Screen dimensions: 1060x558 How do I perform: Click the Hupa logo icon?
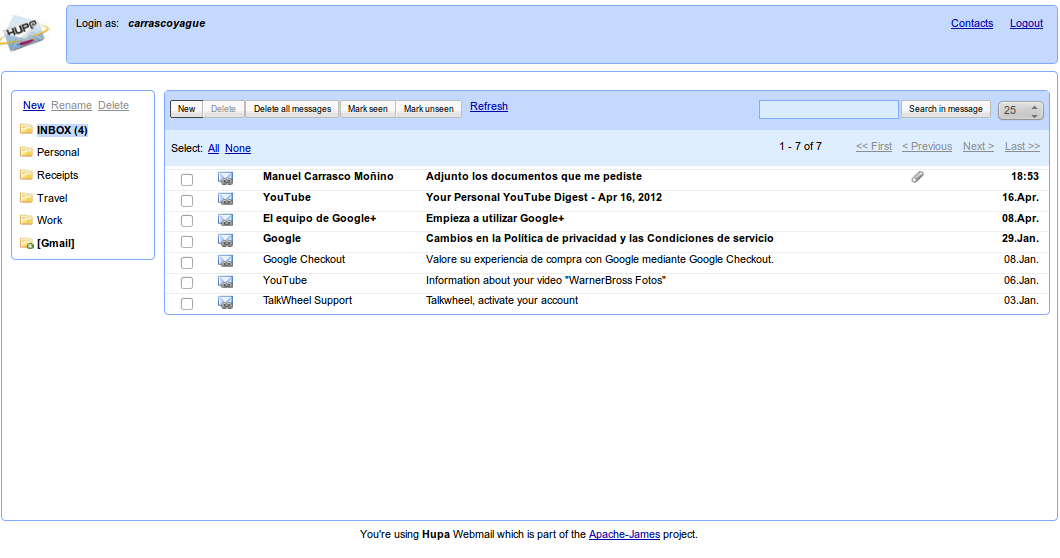(x=26, y=33)
